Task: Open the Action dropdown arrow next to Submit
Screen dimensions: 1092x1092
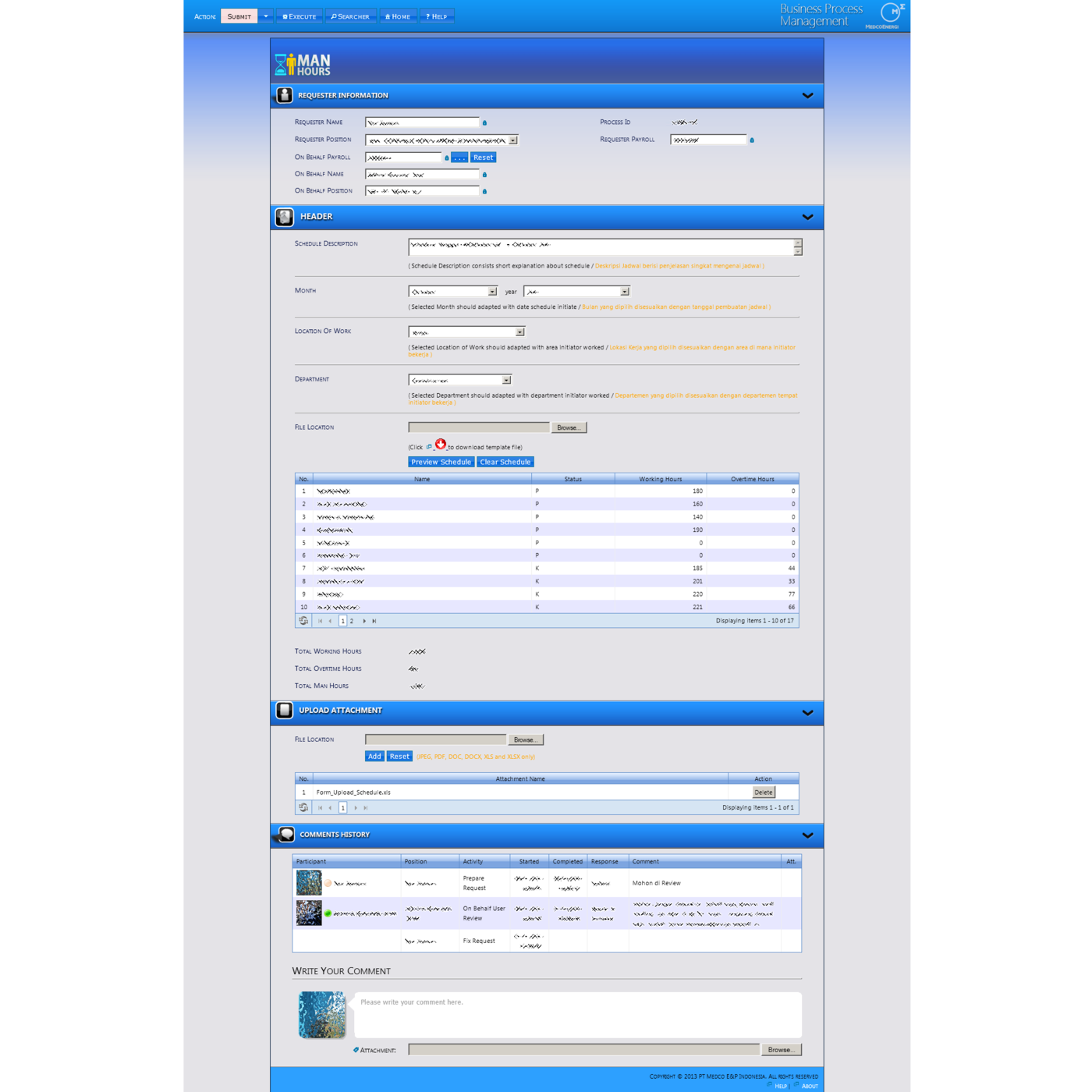Action: [266, 16]
